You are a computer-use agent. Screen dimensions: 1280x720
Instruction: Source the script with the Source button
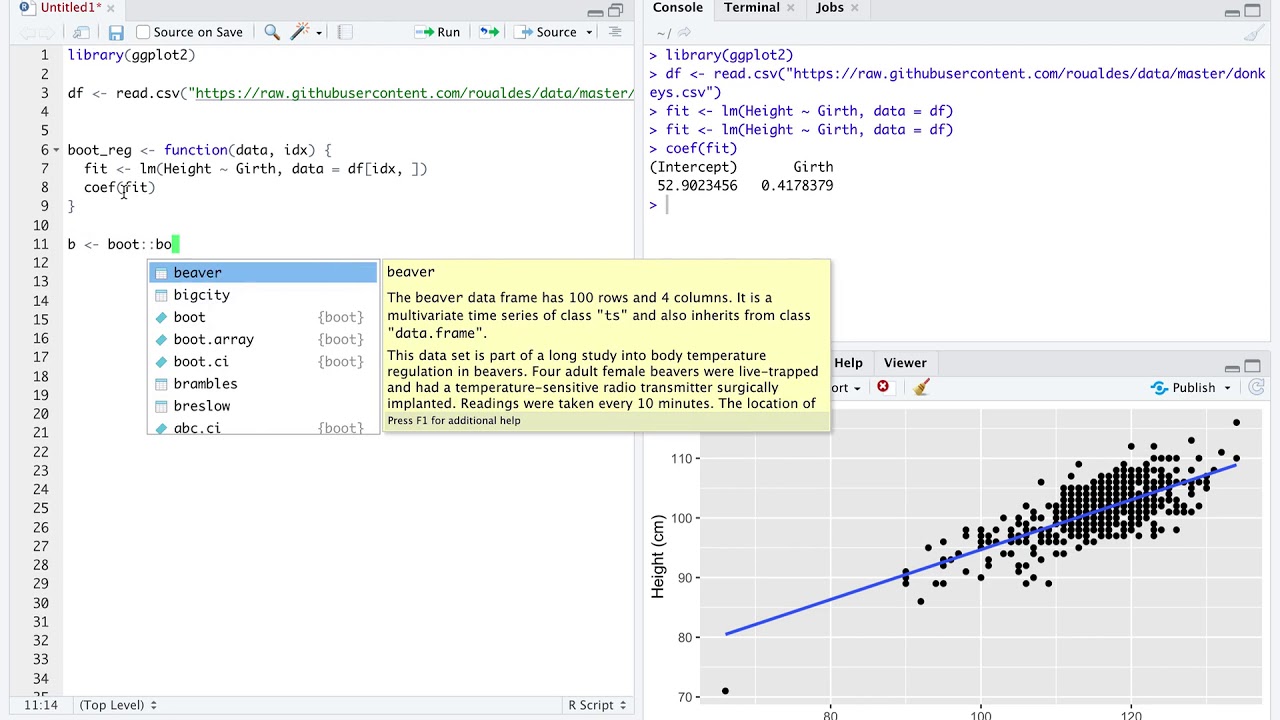point(547,32)
